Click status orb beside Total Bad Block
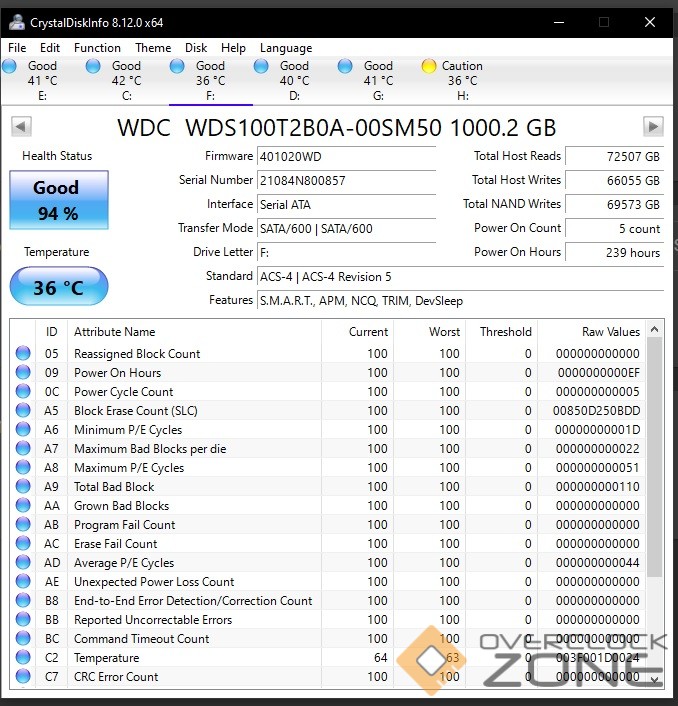Viewport: 678px width, 706px height. (23, 487)
